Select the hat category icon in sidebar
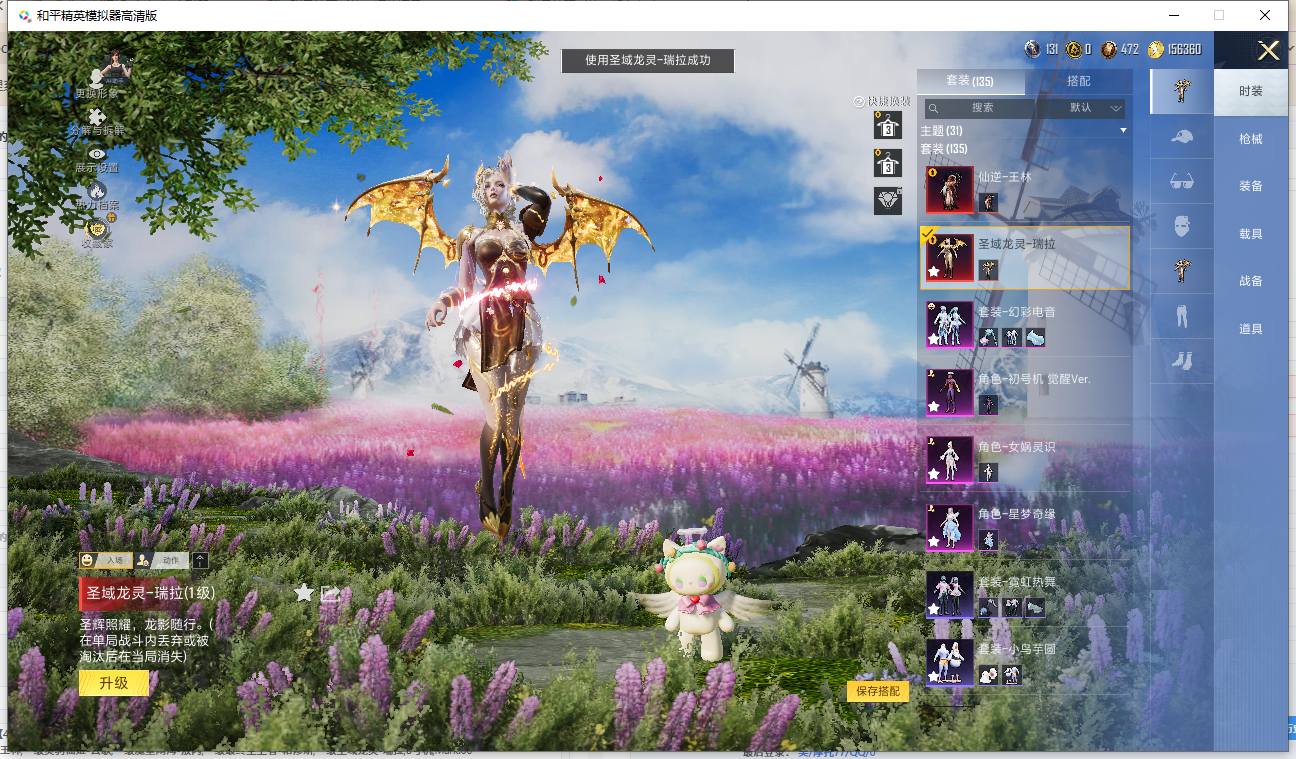Image resolution: width=1296 pixels, height=759 pixels. [x=1181, y=137]
